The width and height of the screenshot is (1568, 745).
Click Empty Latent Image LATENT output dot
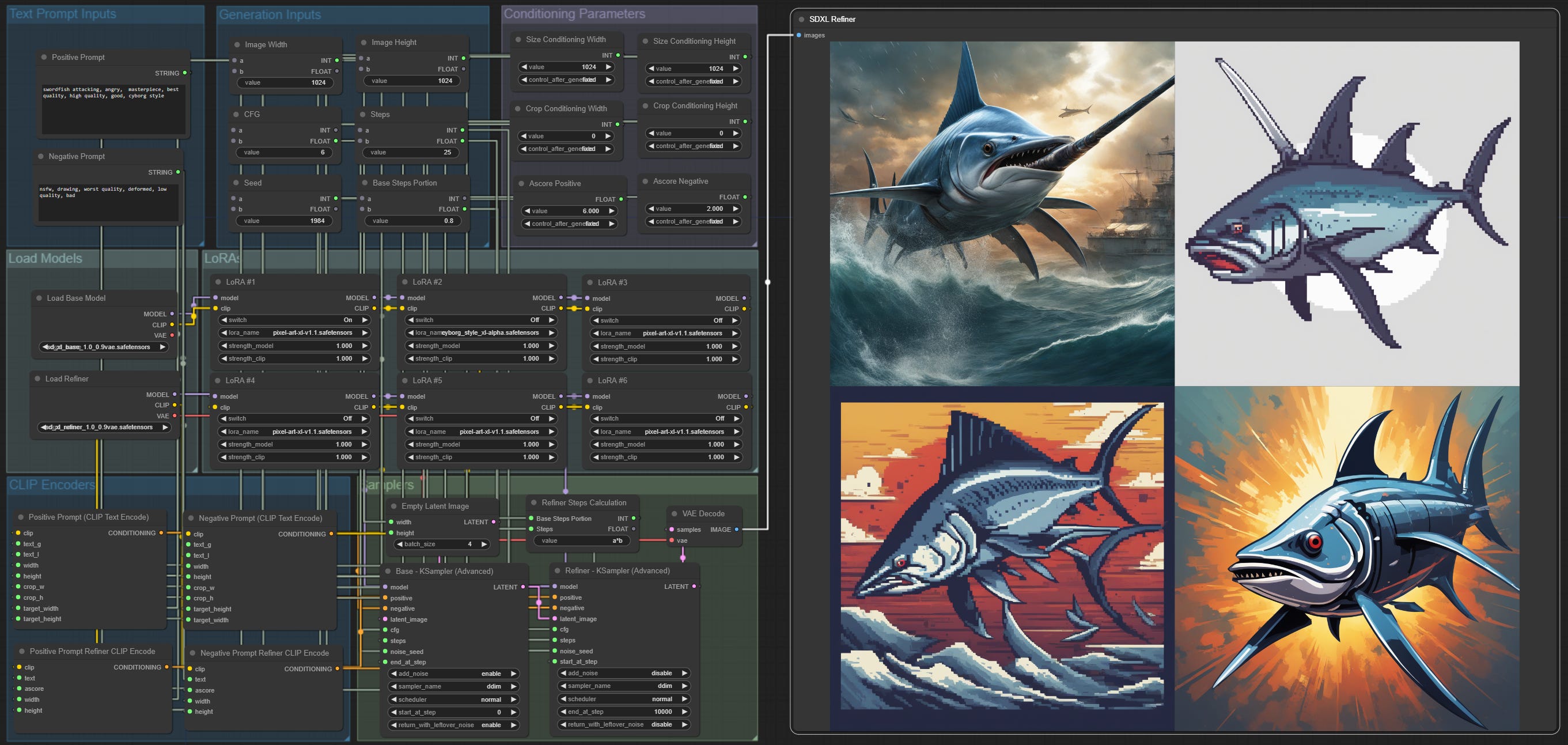click(x=494, y=521)
